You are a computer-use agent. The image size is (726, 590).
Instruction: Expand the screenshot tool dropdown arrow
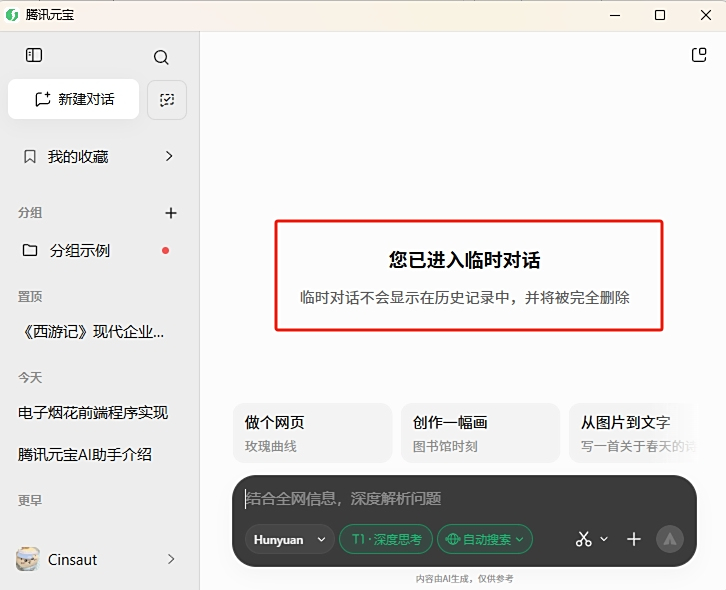pos(604,539)
